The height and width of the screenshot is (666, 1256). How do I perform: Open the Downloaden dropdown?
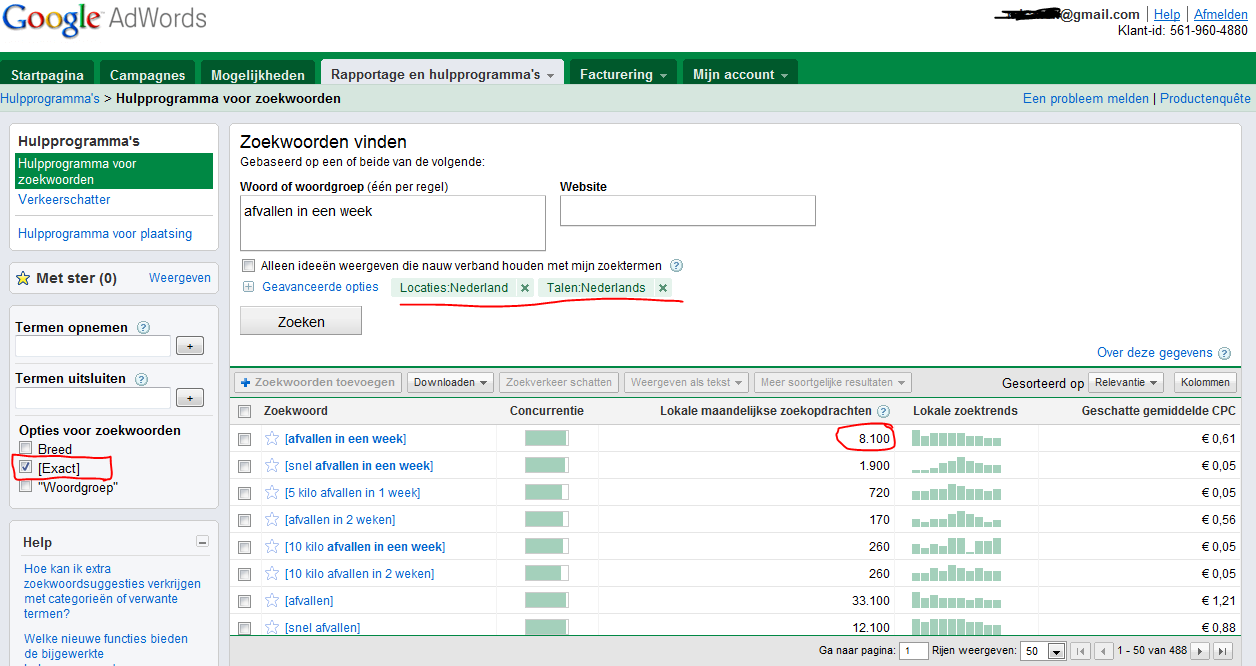coord(451,382)
